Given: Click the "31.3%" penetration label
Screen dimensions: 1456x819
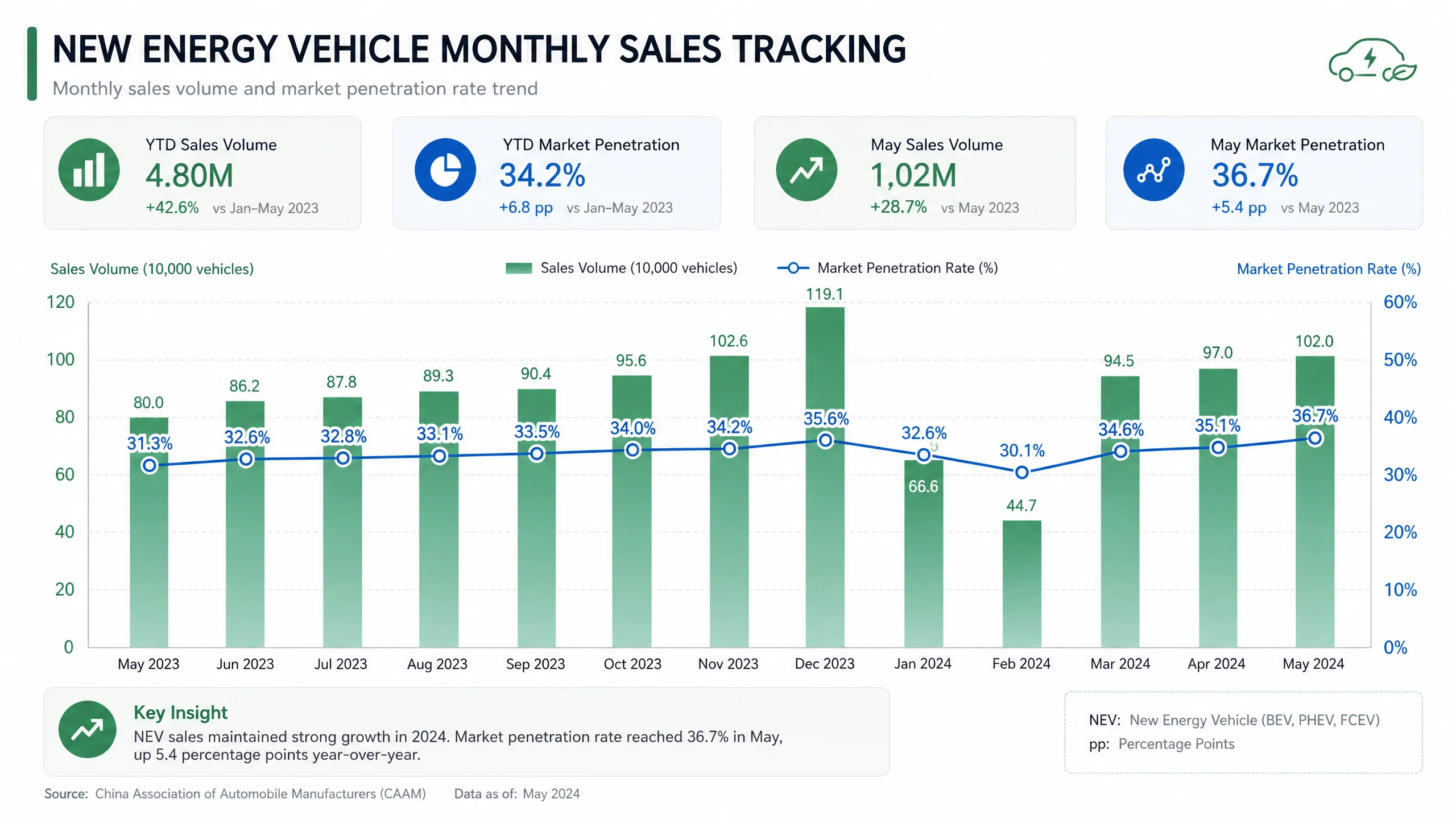Looking at the screenshot, I should (x=150, y=443).
